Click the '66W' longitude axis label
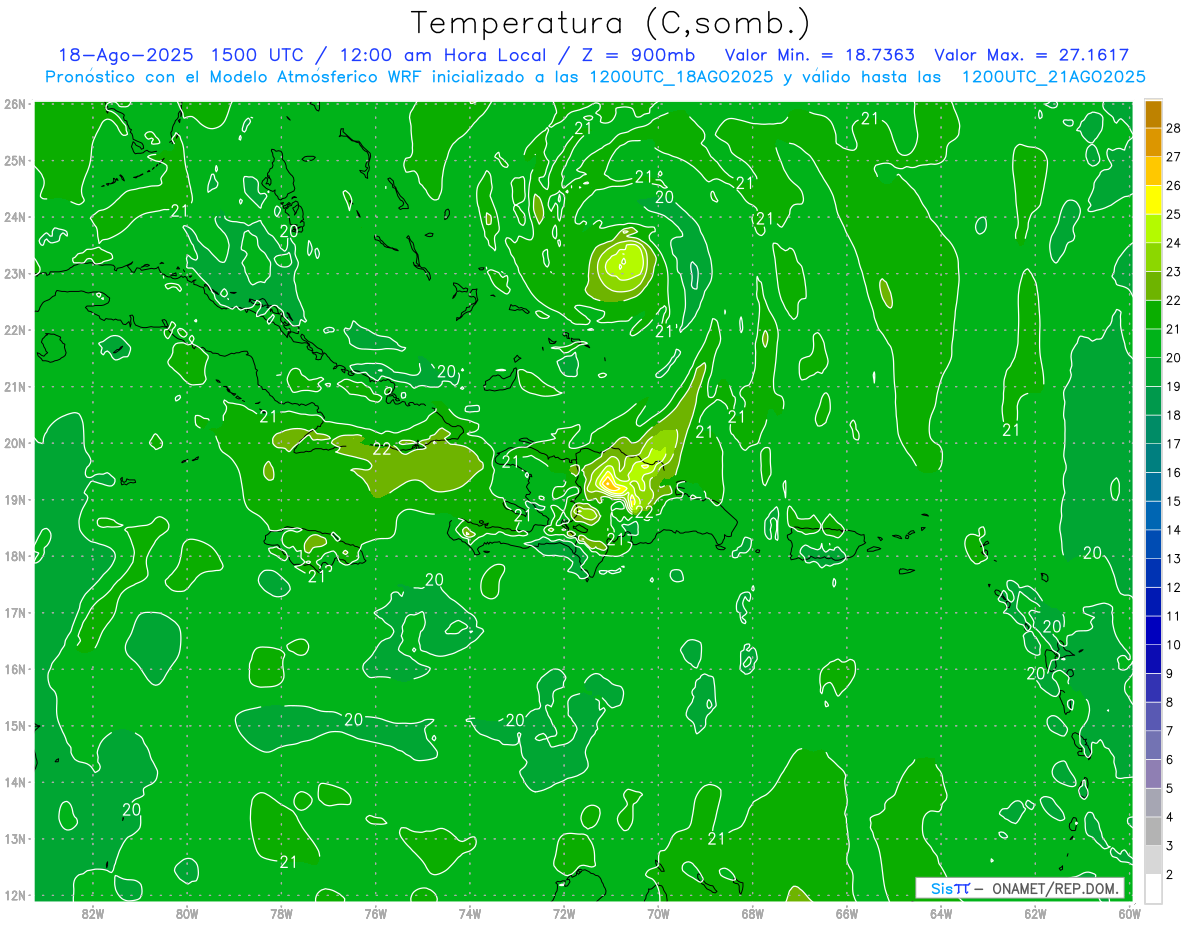The width and height of the screenshot is (1200, 927). coord(847,913)
